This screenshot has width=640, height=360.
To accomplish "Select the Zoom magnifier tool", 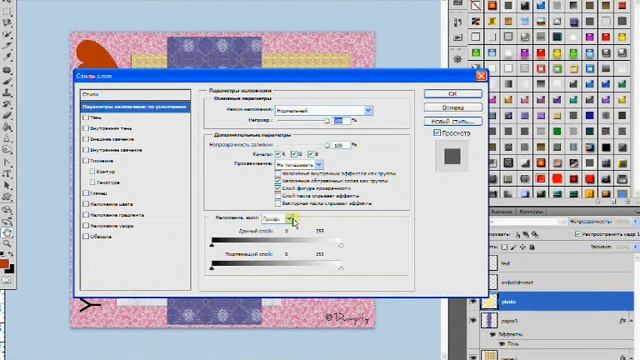I will click(x=7, y=244).
